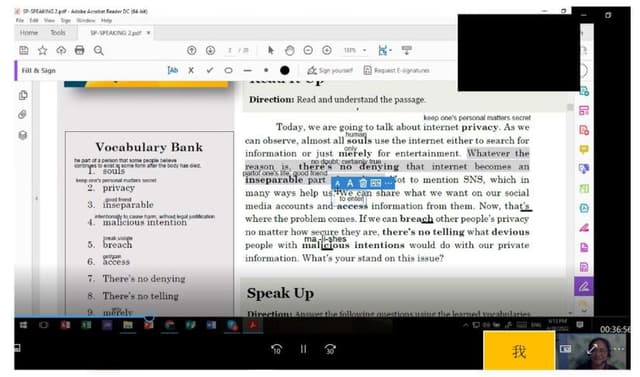Open the more options ellipsis on video

coord(619,349)
